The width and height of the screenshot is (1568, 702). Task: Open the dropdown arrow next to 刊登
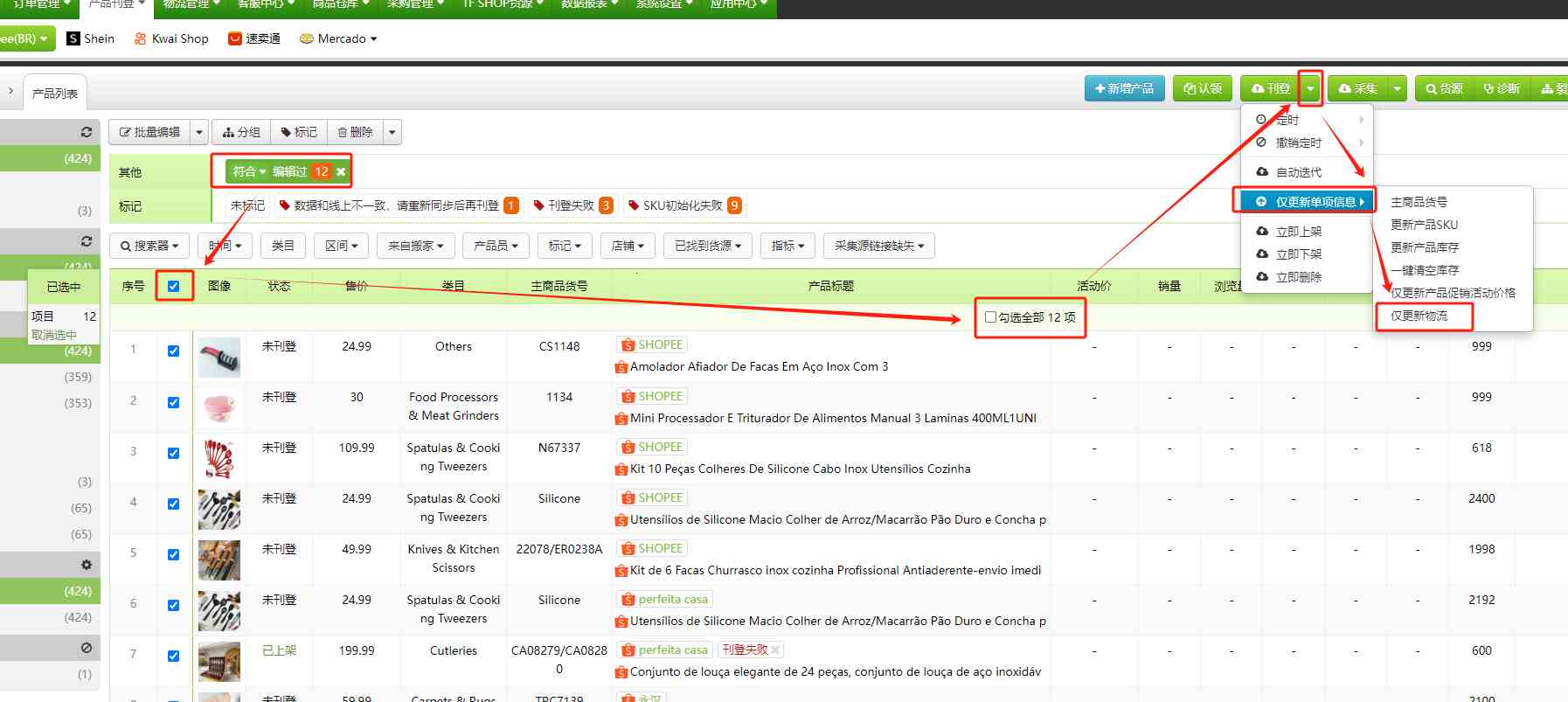click(x=1310, y=89)
